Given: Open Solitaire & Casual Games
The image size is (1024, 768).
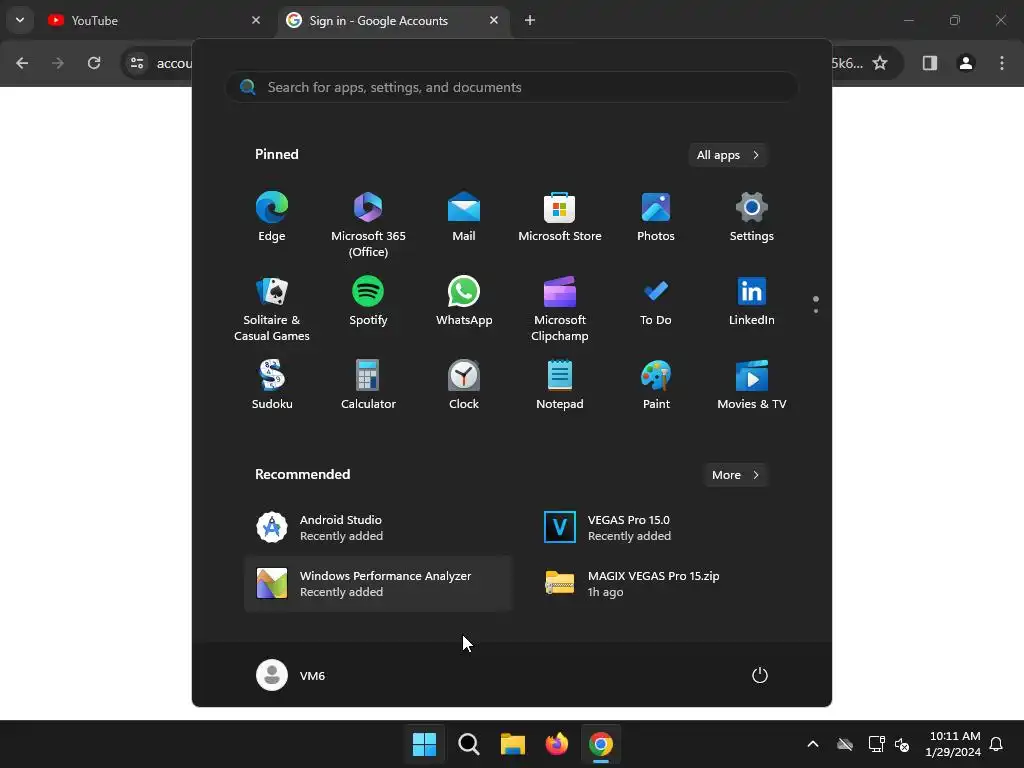Looking at the screenshot, I should click(x=272, y=310).
